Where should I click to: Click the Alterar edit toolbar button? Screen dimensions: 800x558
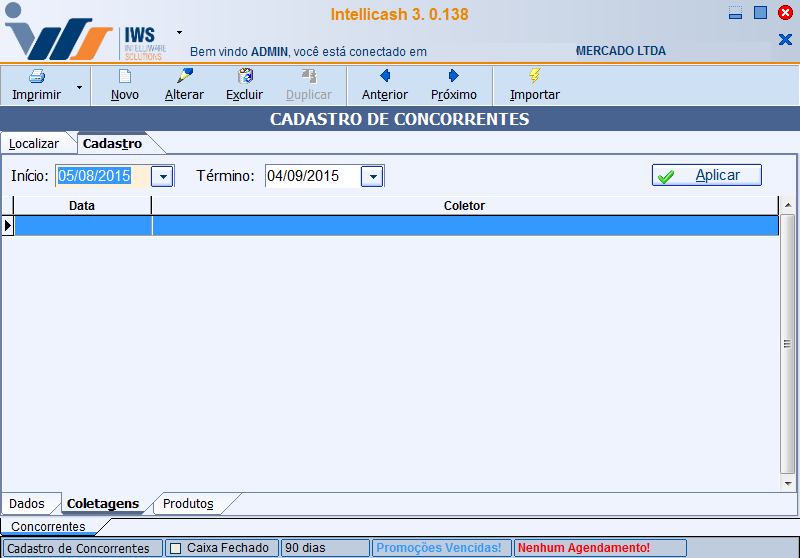pos(184,86)
